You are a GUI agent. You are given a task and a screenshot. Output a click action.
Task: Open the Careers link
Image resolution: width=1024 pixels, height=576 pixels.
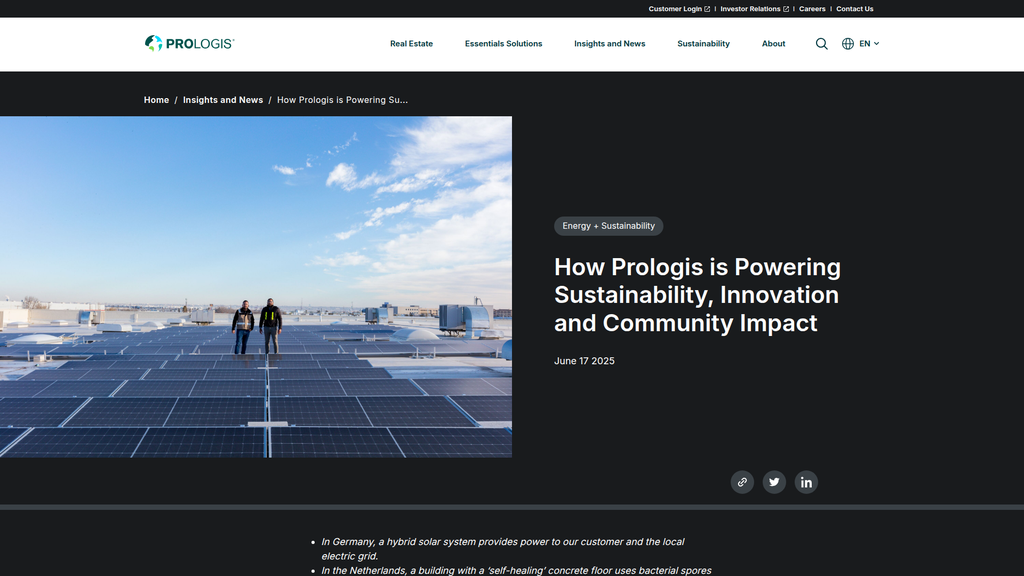point(812,9)
